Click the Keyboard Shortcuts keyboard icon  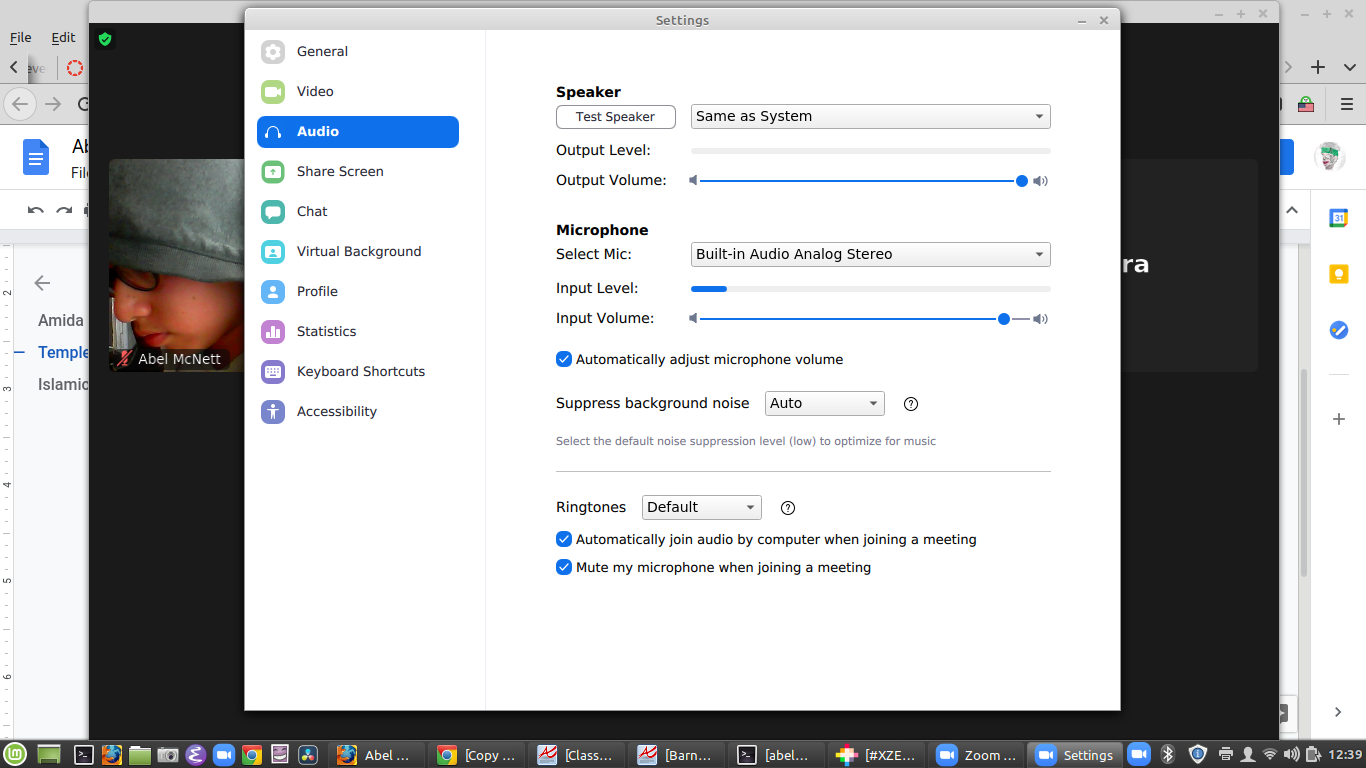pyautogui.click(x=273, y=372)
